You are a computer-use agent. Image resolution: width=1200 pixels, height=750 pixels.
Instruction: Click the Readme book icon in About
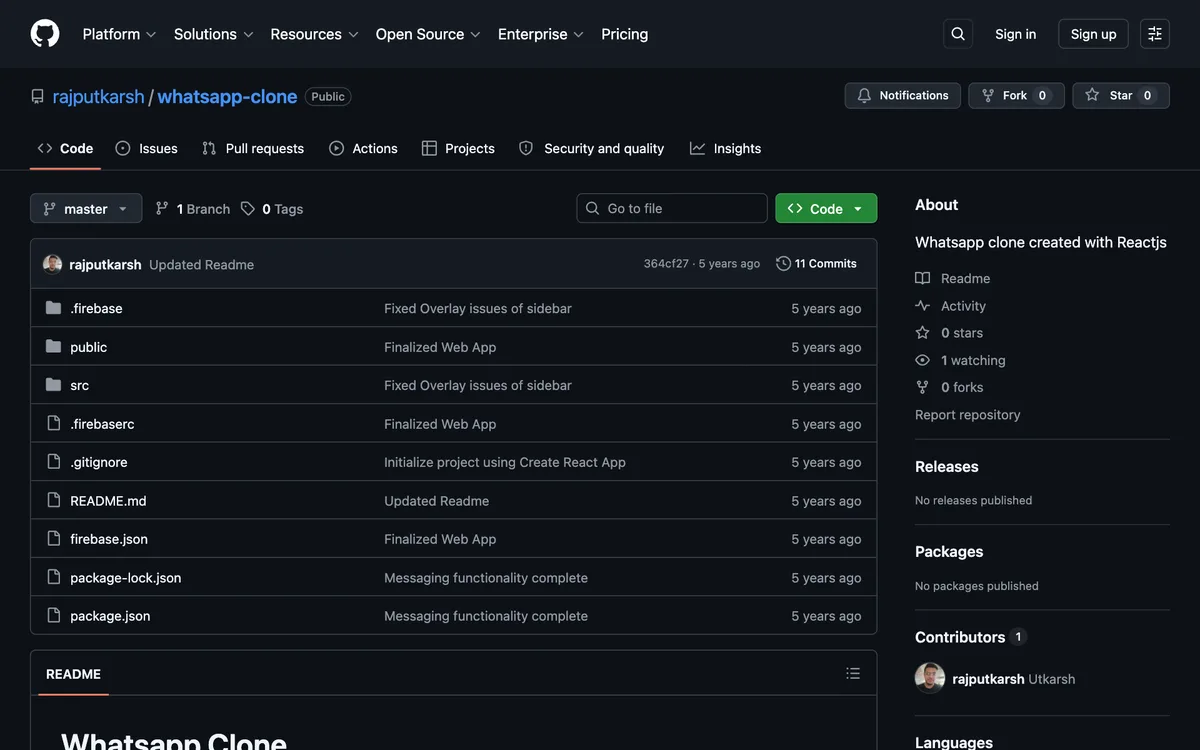tap(922, 279)
